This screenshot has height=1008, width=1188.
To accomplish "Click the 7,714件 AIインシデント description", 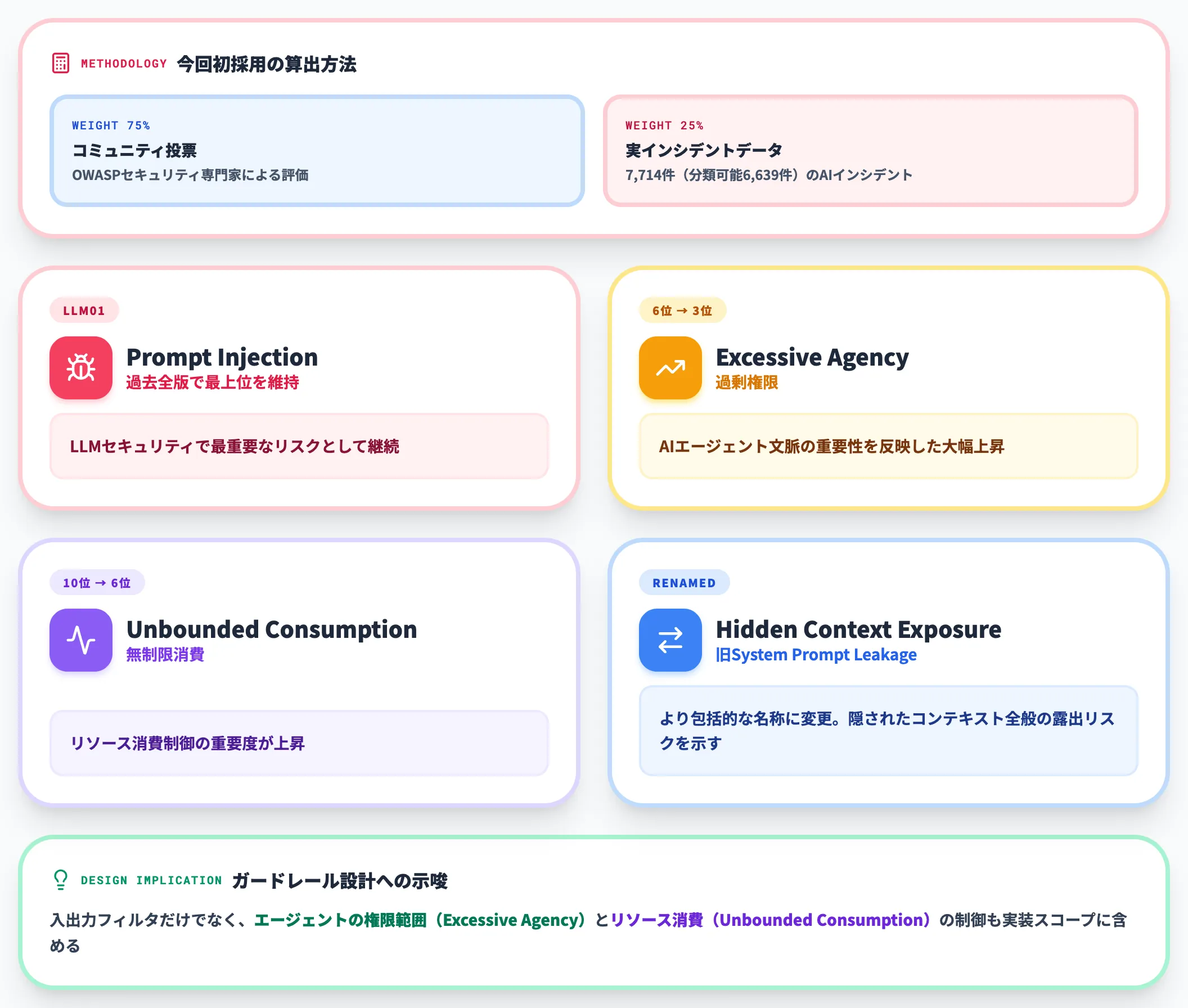I will [768, 175].
